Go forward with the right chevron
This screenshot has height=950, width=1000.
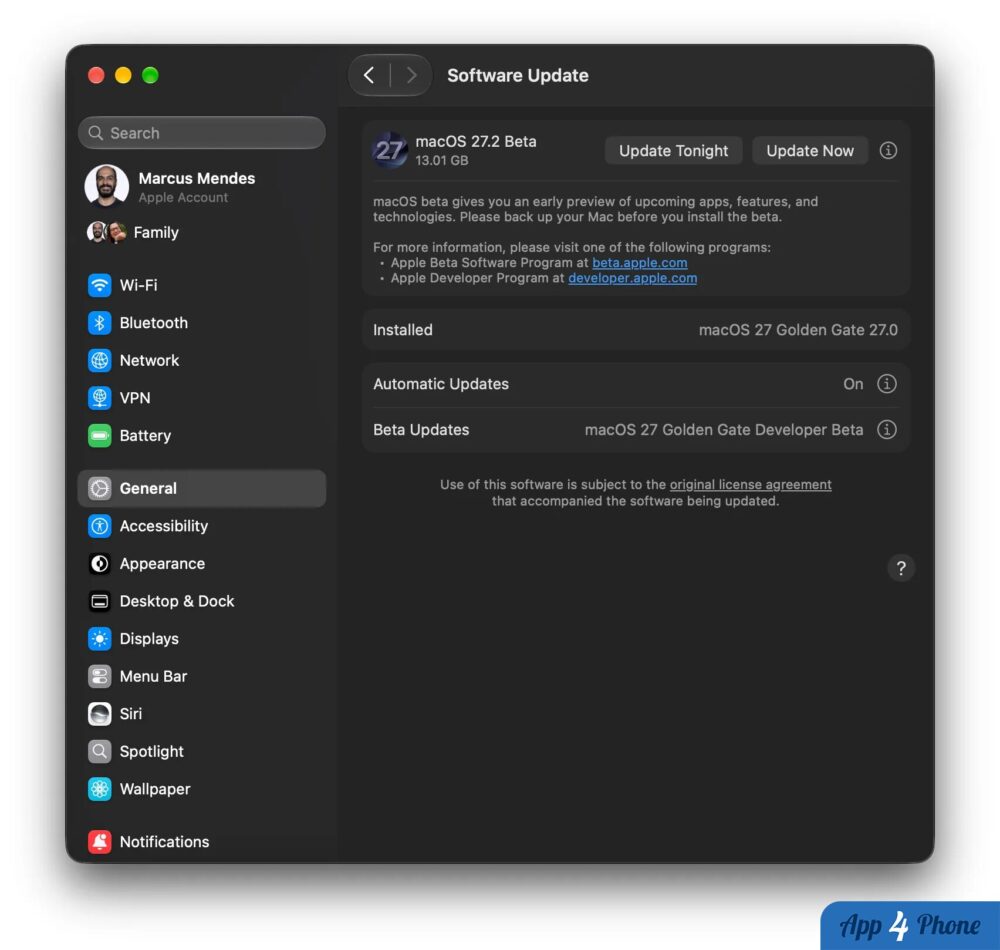pyautogui.click(x=411, y=75)
